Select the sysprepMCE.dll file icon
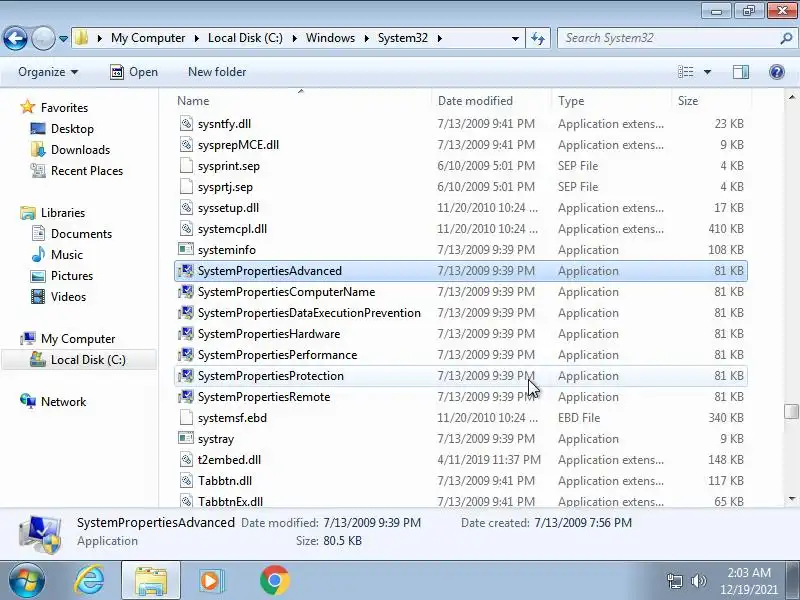Viewport: 800px width, 600px height. click(186, 144)
